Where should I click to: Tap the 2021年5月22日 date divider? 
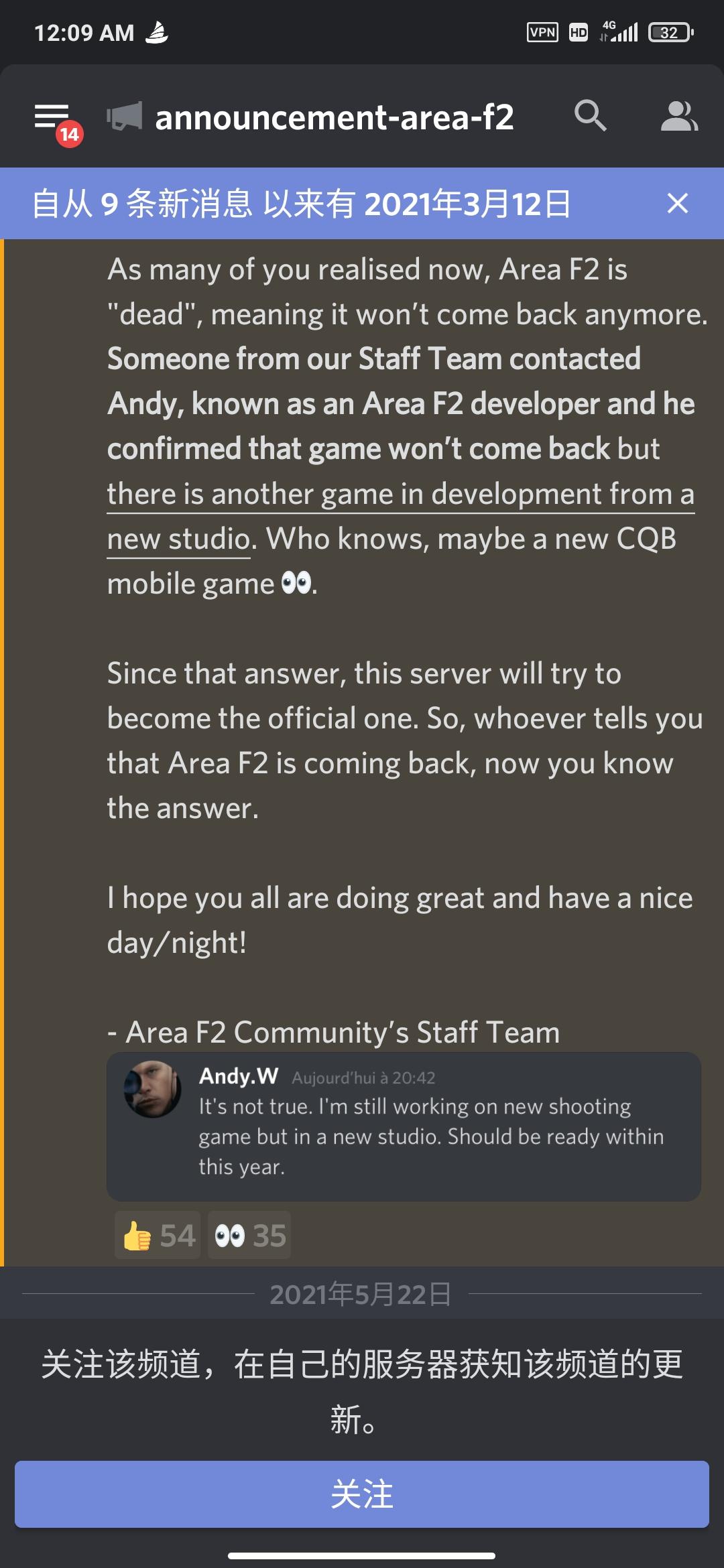(x=361, y=1294)
